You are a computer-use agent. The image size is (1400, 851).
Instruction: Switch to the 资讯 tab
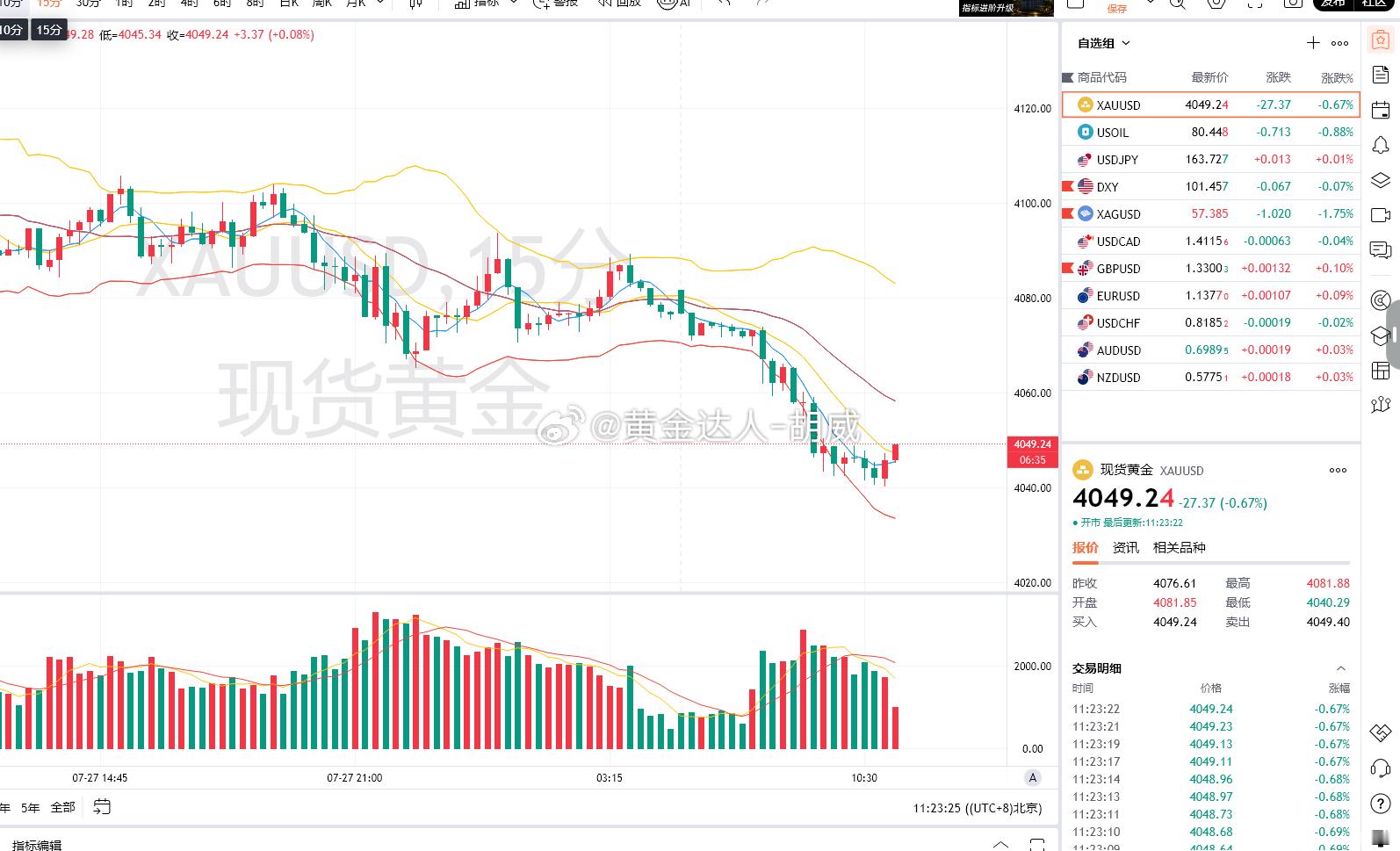pyautogui.click(x=1126, y=547)
